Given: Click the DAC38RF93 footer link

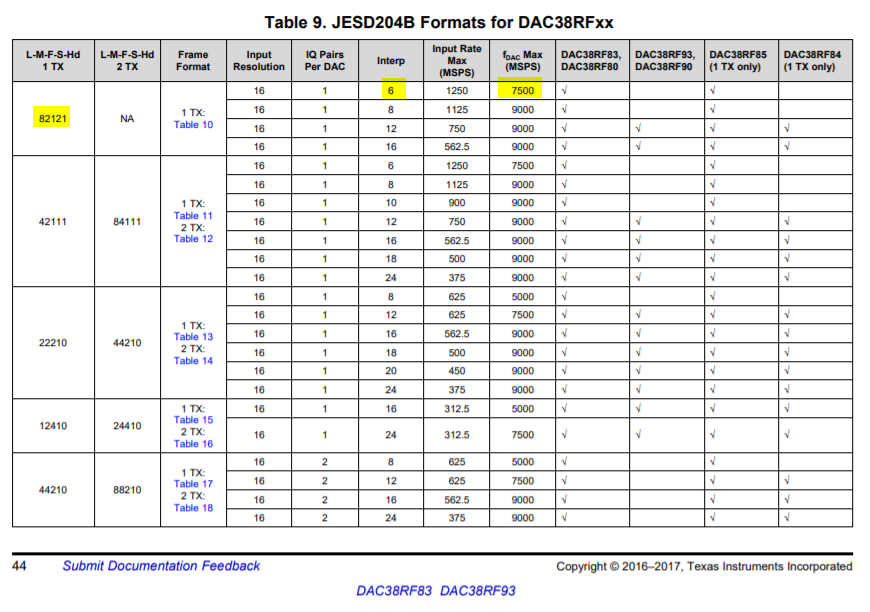Looking at the screenshot, I should coord(478,591).
